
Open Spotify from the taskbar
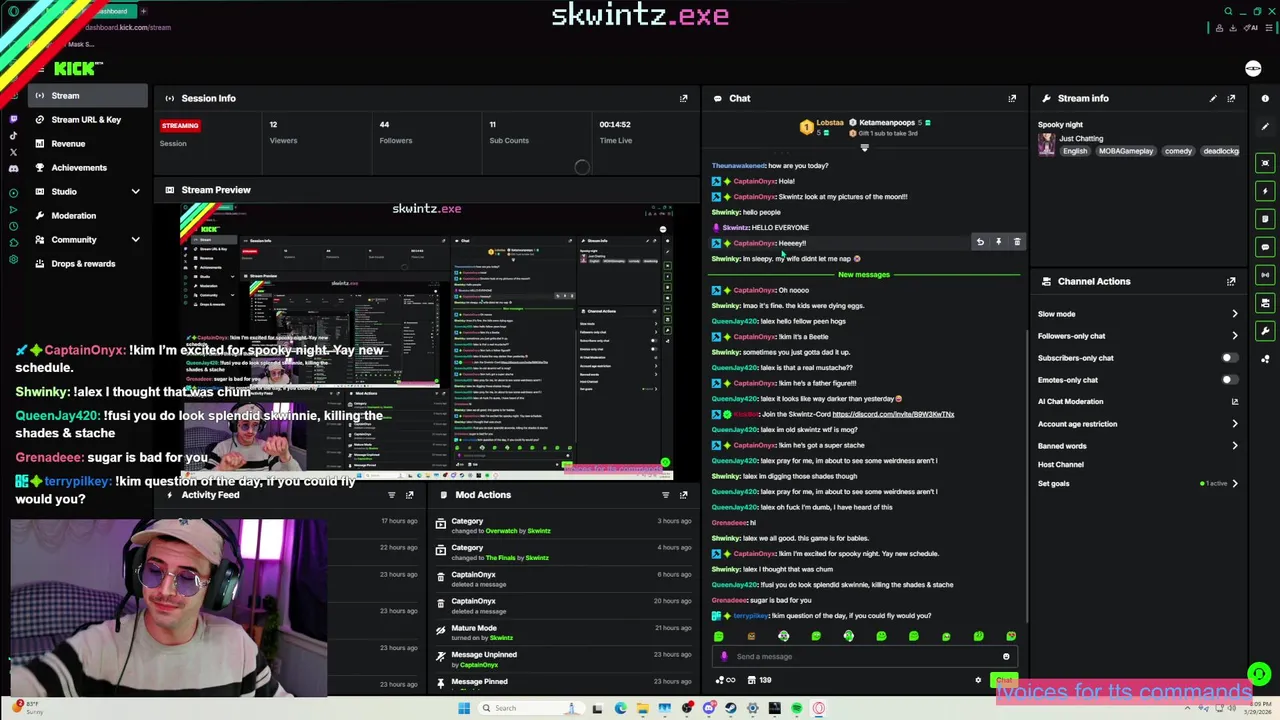click(x=796, y=708)
